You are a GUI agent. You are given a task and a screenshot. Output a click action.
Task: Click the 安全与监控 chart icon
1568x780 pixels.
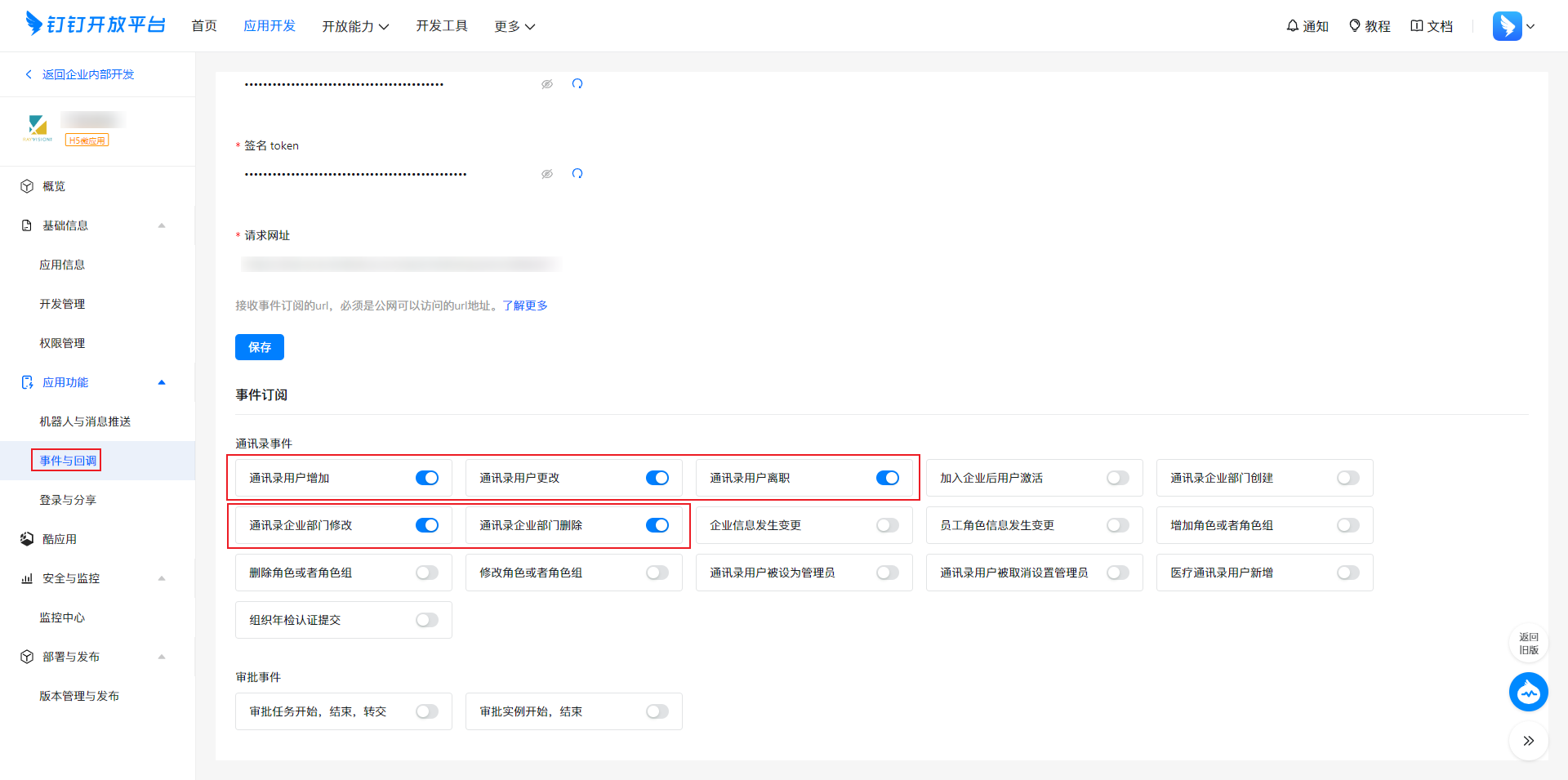click(x=27, y=578)
